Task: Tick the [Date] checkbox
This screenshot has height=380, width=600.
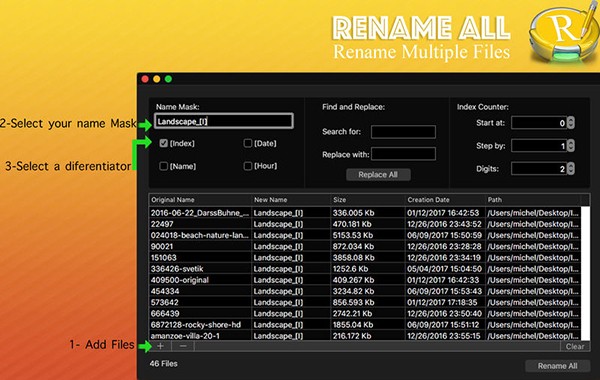Action: pos(248,143)
